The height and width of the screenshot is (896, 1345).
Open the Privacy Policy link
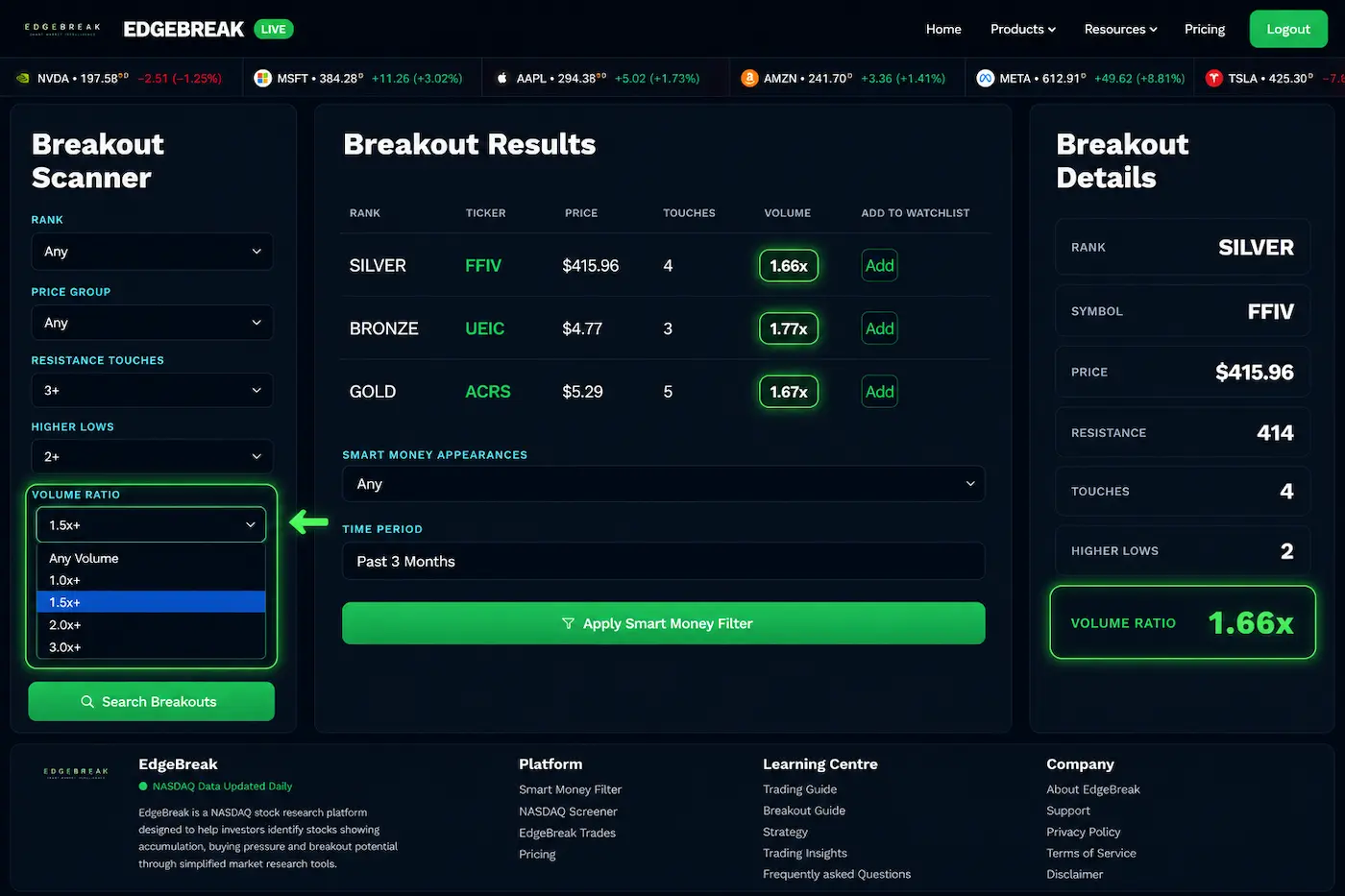1084,832
